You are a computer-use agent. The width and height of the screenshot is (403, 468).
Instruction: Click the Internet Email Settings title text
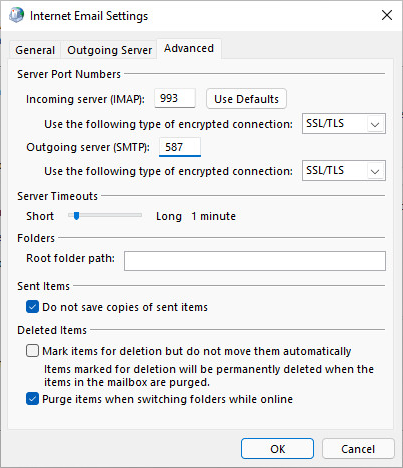pyautogui.click(x=89, y=16)
